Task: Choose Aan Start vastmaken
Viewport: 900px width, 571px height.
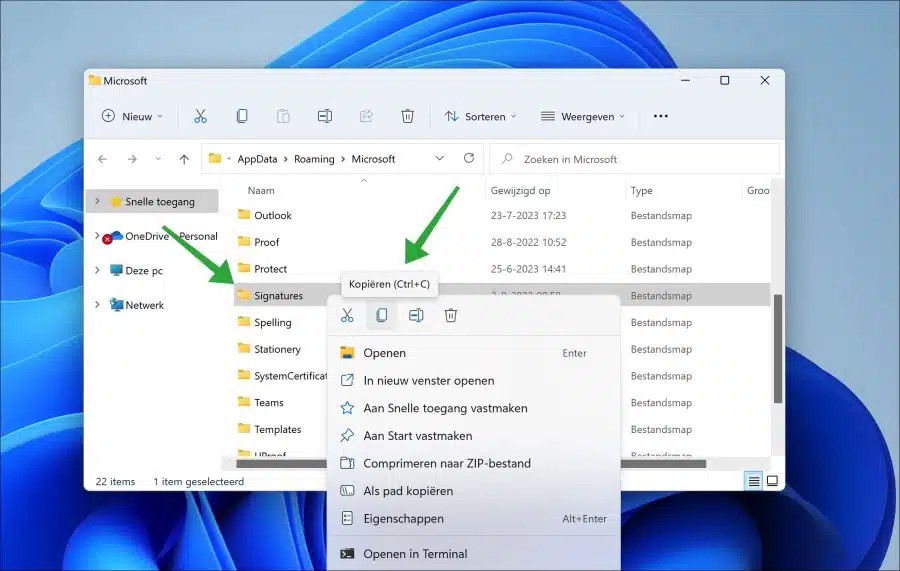Action: pyautogui.click(x=474, y=436)
